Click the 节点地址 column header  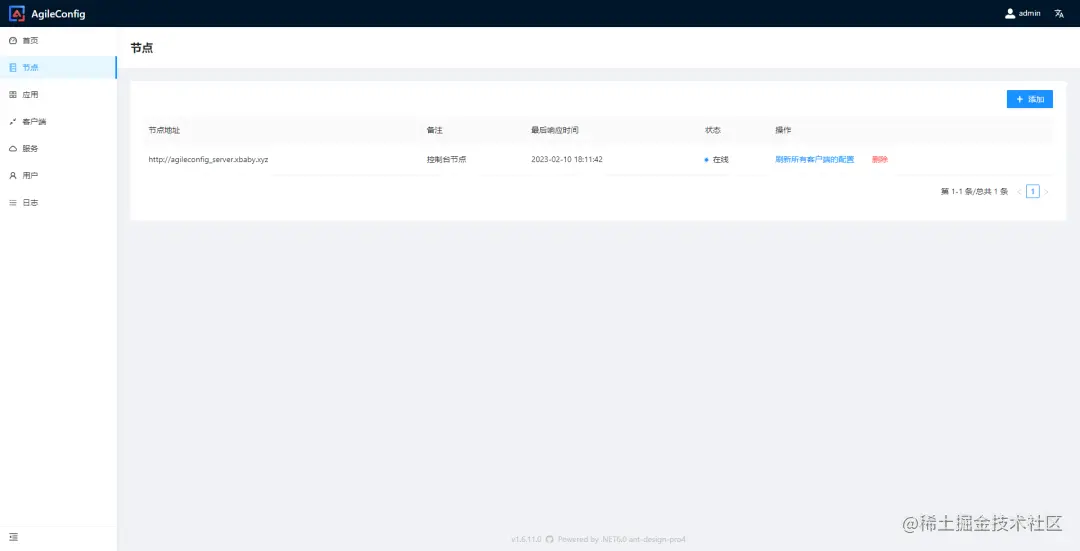tap(165, 130)
